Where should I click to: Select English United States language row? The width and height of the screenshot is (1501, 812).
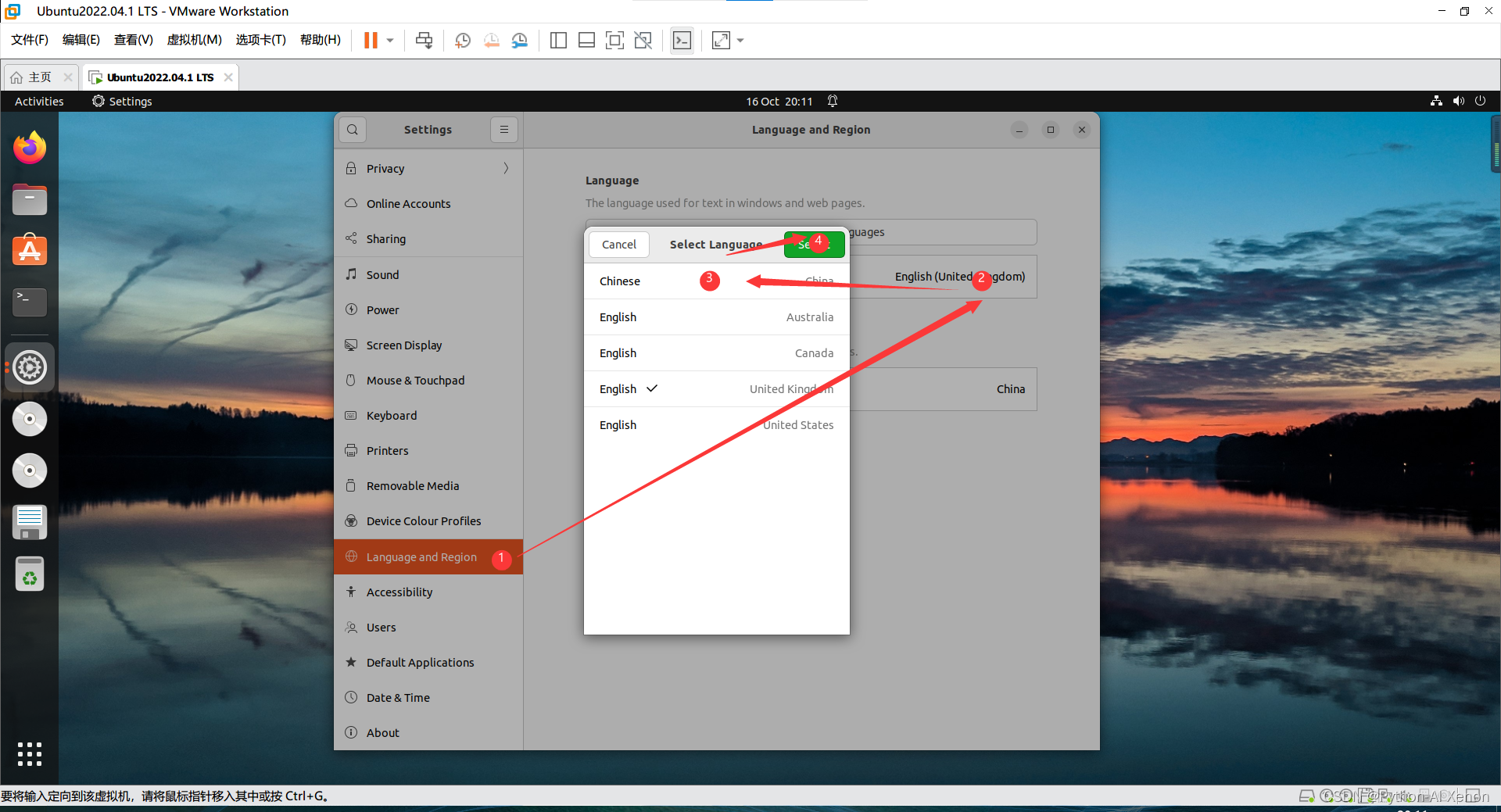click(717, 425)
